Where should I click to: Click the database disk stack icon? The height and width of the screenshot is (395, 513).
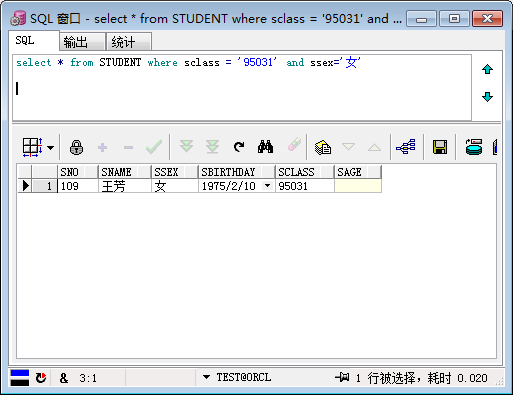[474, 147]
